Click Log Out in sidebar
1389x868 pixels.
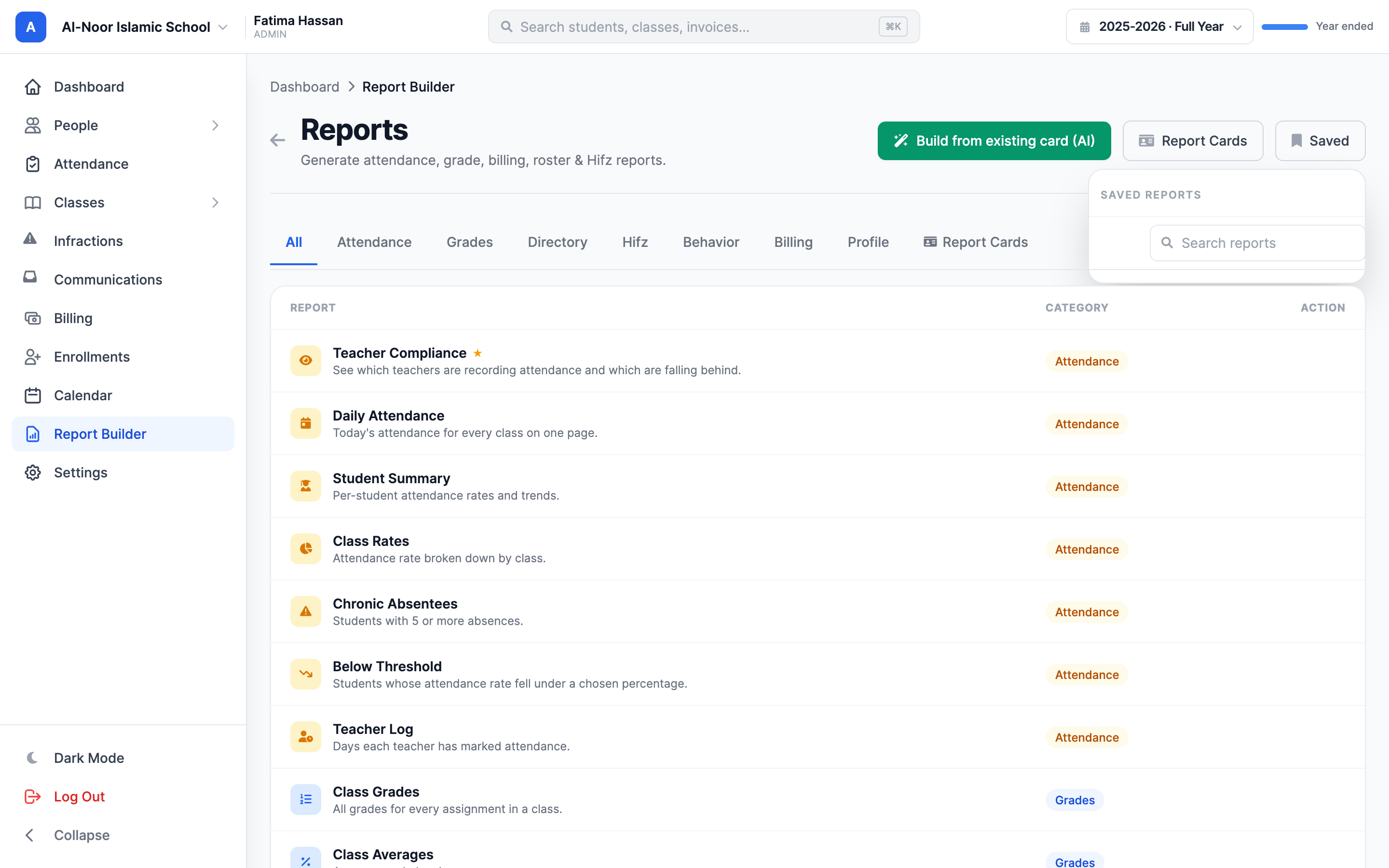(x=123, y=796)
